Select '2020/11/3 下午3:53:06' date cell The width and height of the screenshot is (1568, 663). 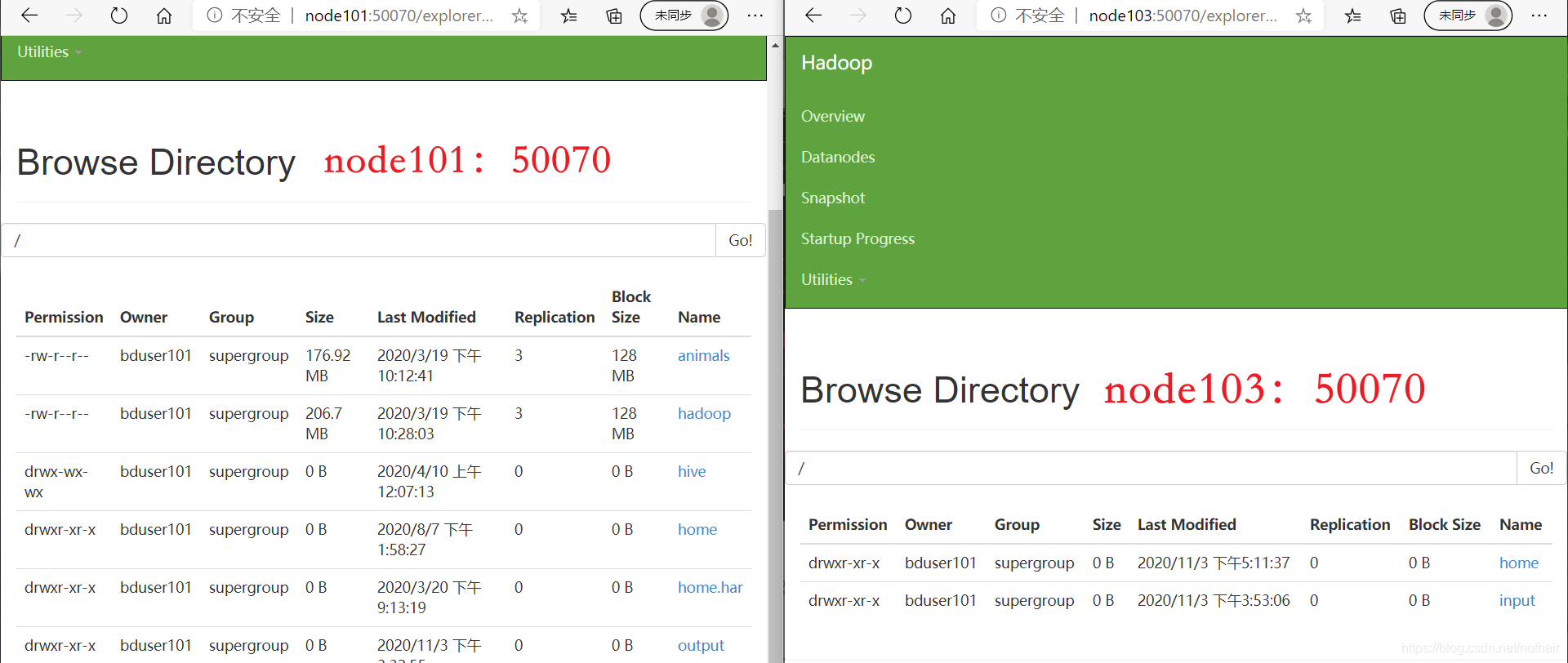pos(1214,600)
